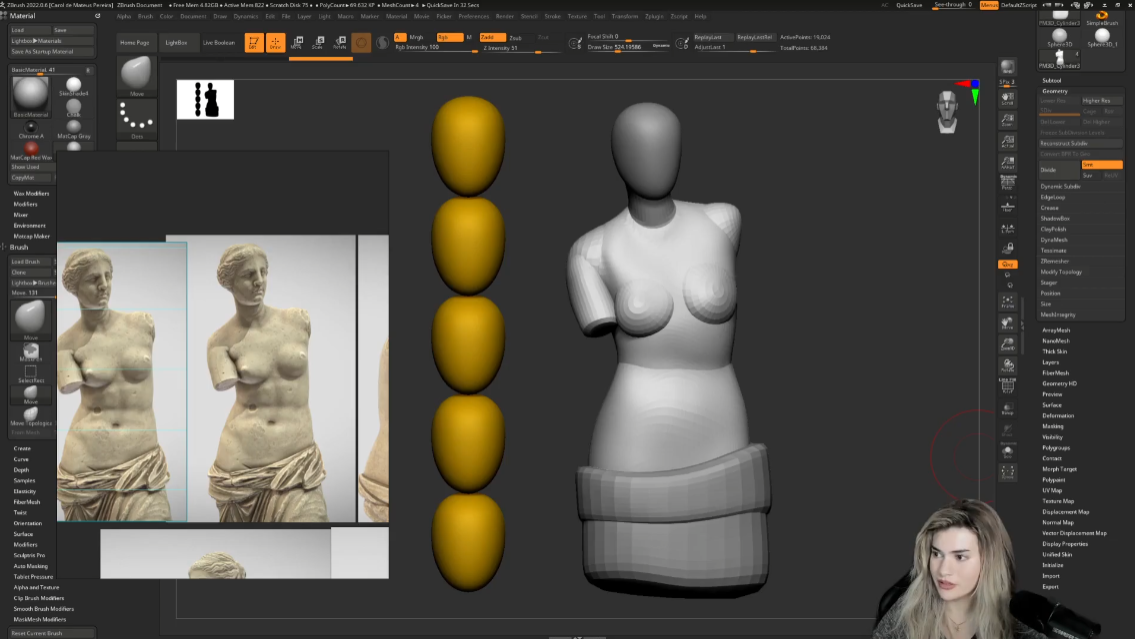
Task: Open the Alpha menu
Action: (124, 16)
